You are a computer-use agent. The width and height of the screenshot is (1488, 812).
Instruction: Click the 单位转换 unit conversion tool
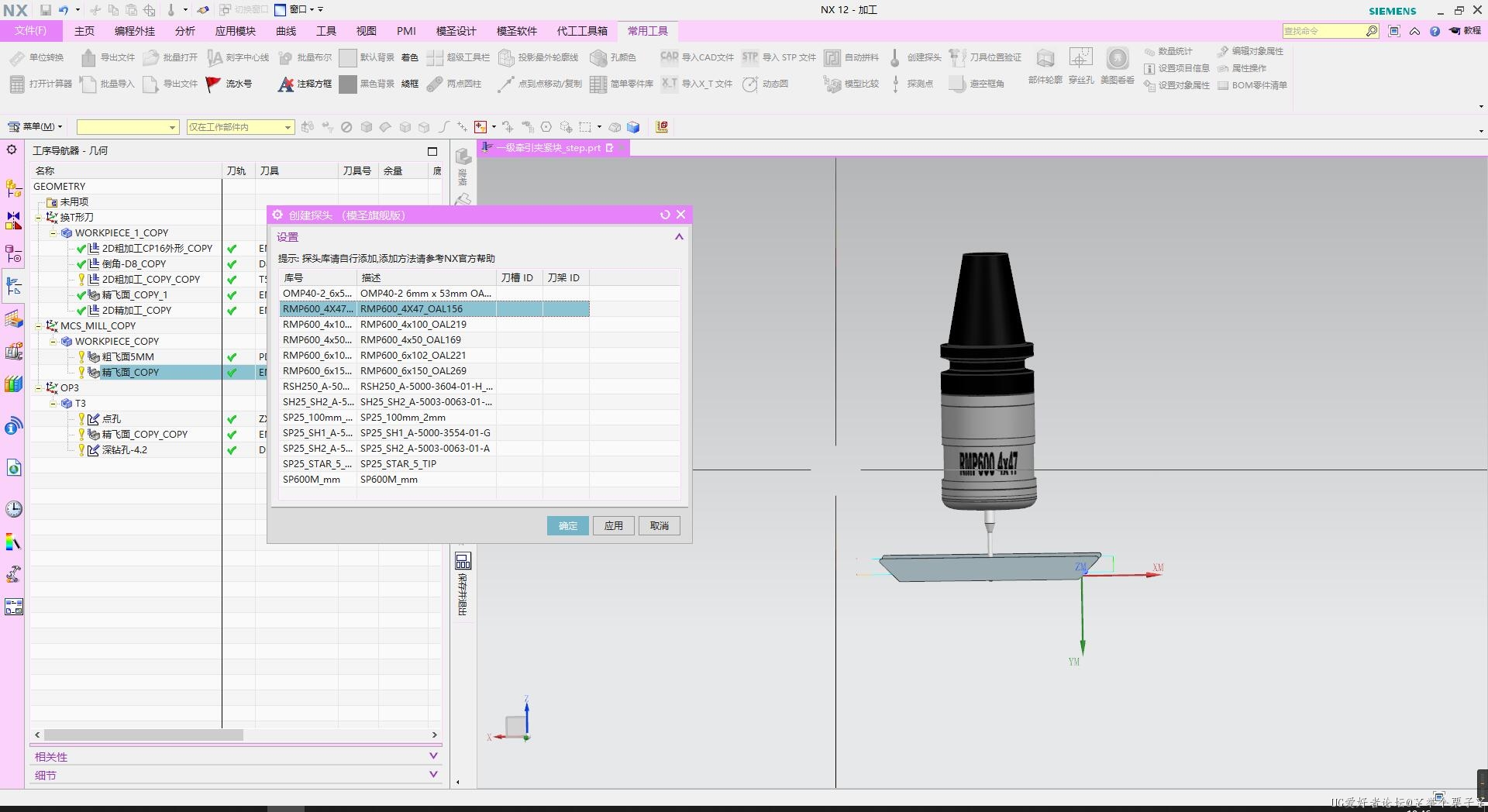(x=36, y=57)
